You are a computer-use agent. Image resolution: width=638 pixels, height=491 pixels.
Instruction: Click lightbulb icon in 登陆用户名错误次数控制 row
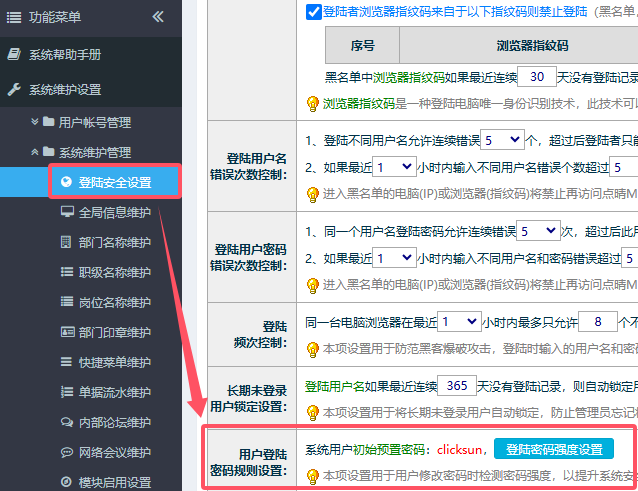coord(312,195)
